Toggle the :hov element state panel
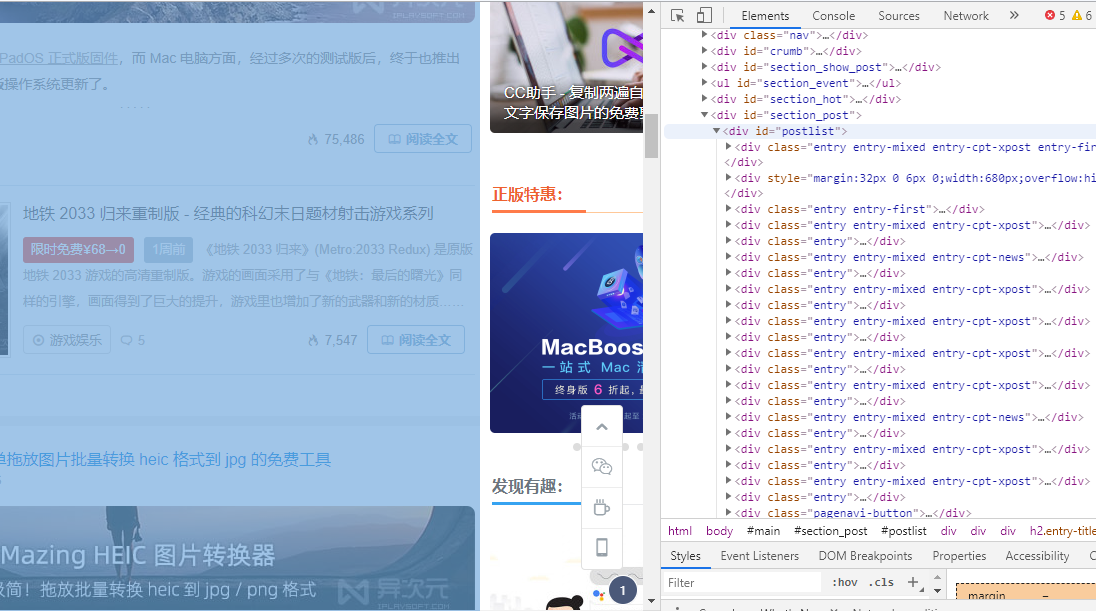Image resolution: width=1096 pixels, height=611 pixels. (x=844, y=582)
